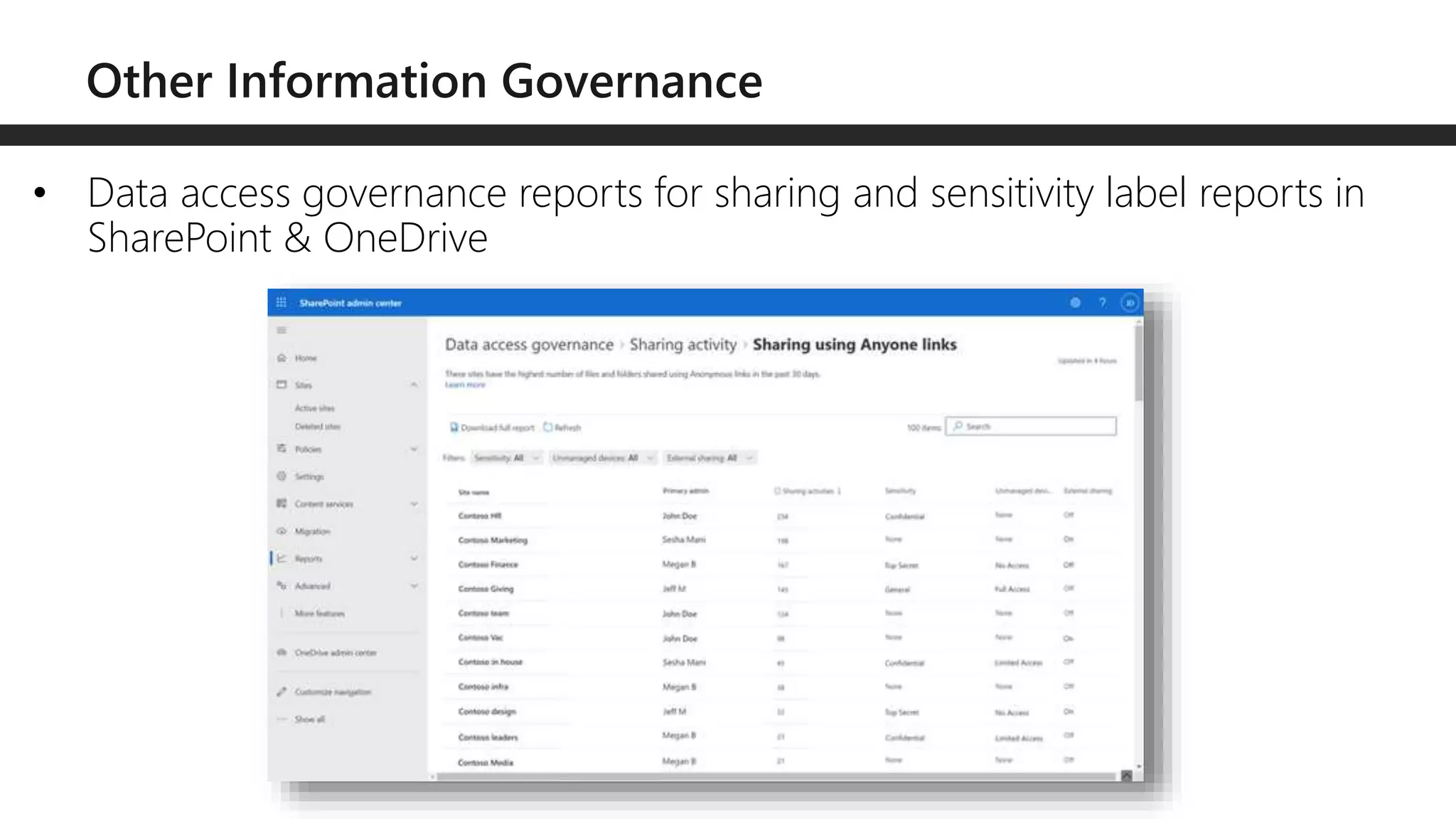Sort by the Site name column header

click(473, 492)
